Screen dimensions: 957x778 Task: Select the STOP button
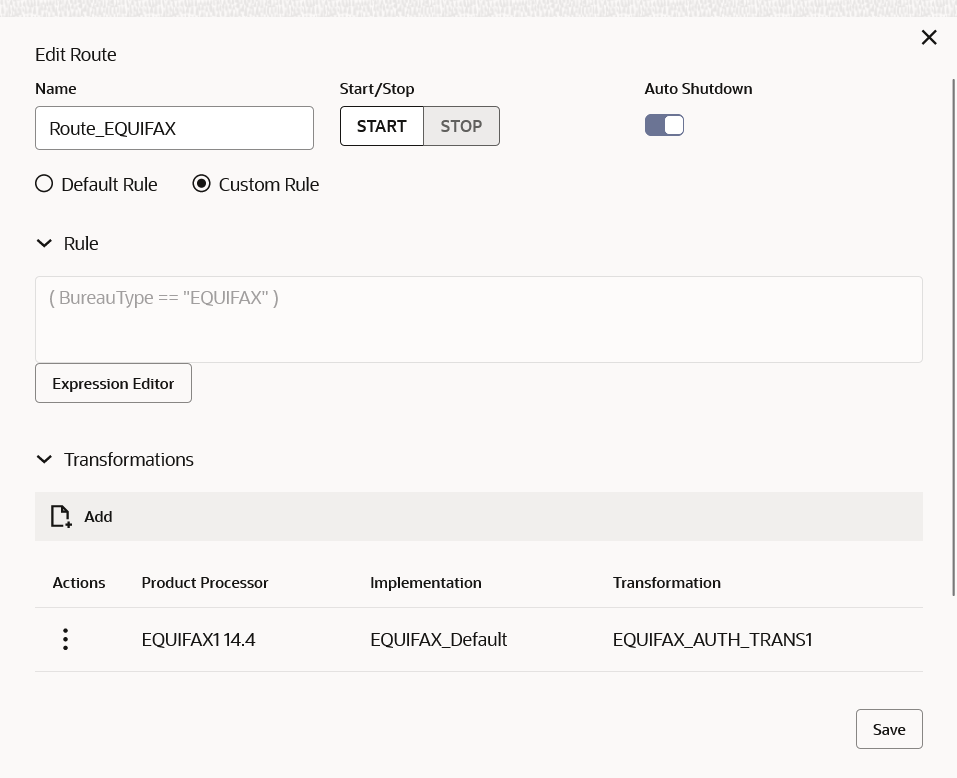(461, 126)
